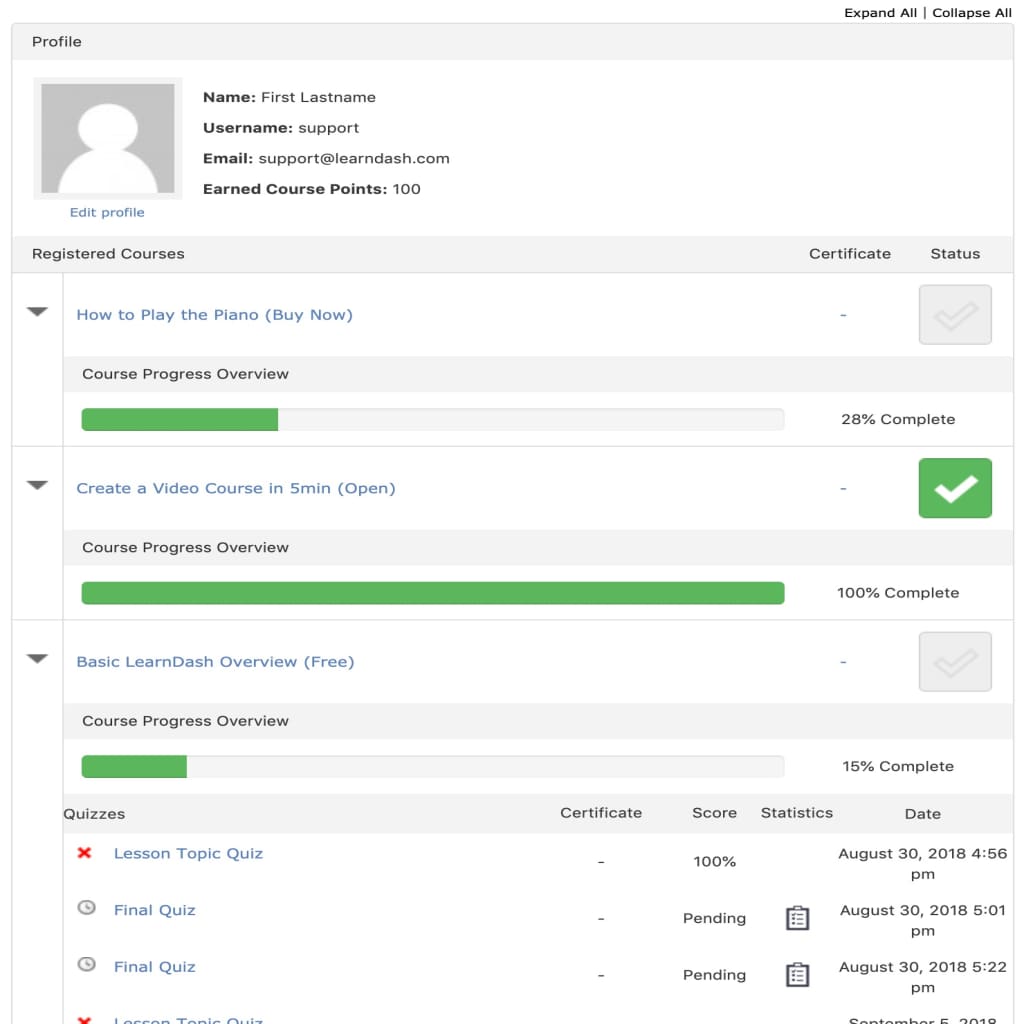Click the Status column header
The width and height of the screenshot is (1024, 1024).
coord(955,253)
